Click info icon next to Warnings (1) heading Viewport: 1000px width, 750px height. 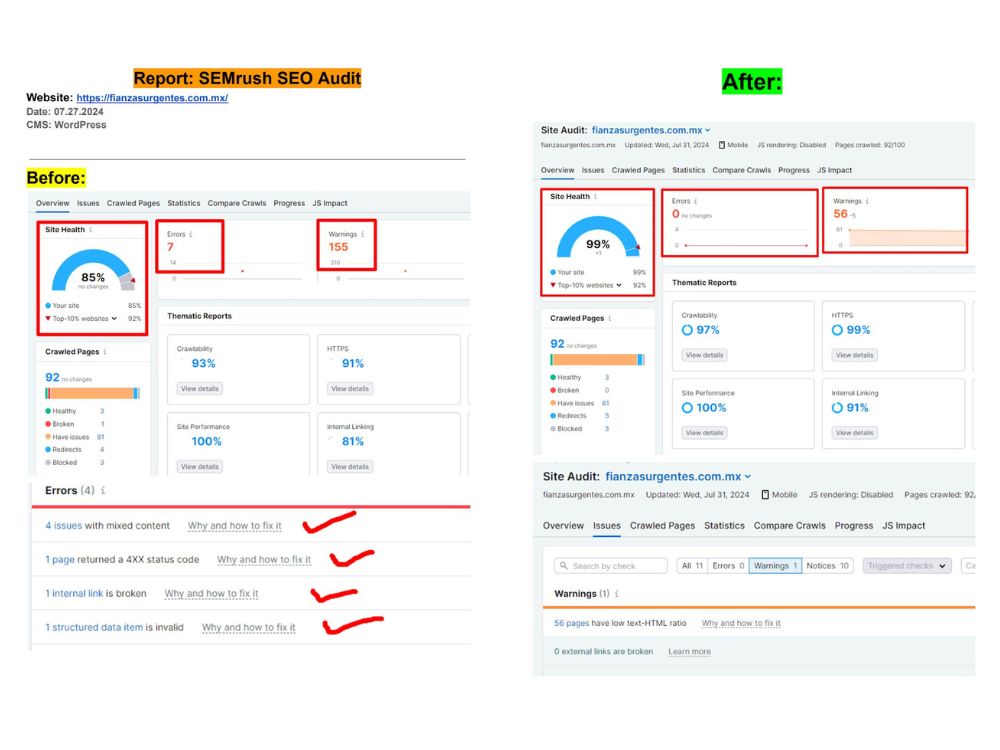pyautogui.click(x=617, y=594)
